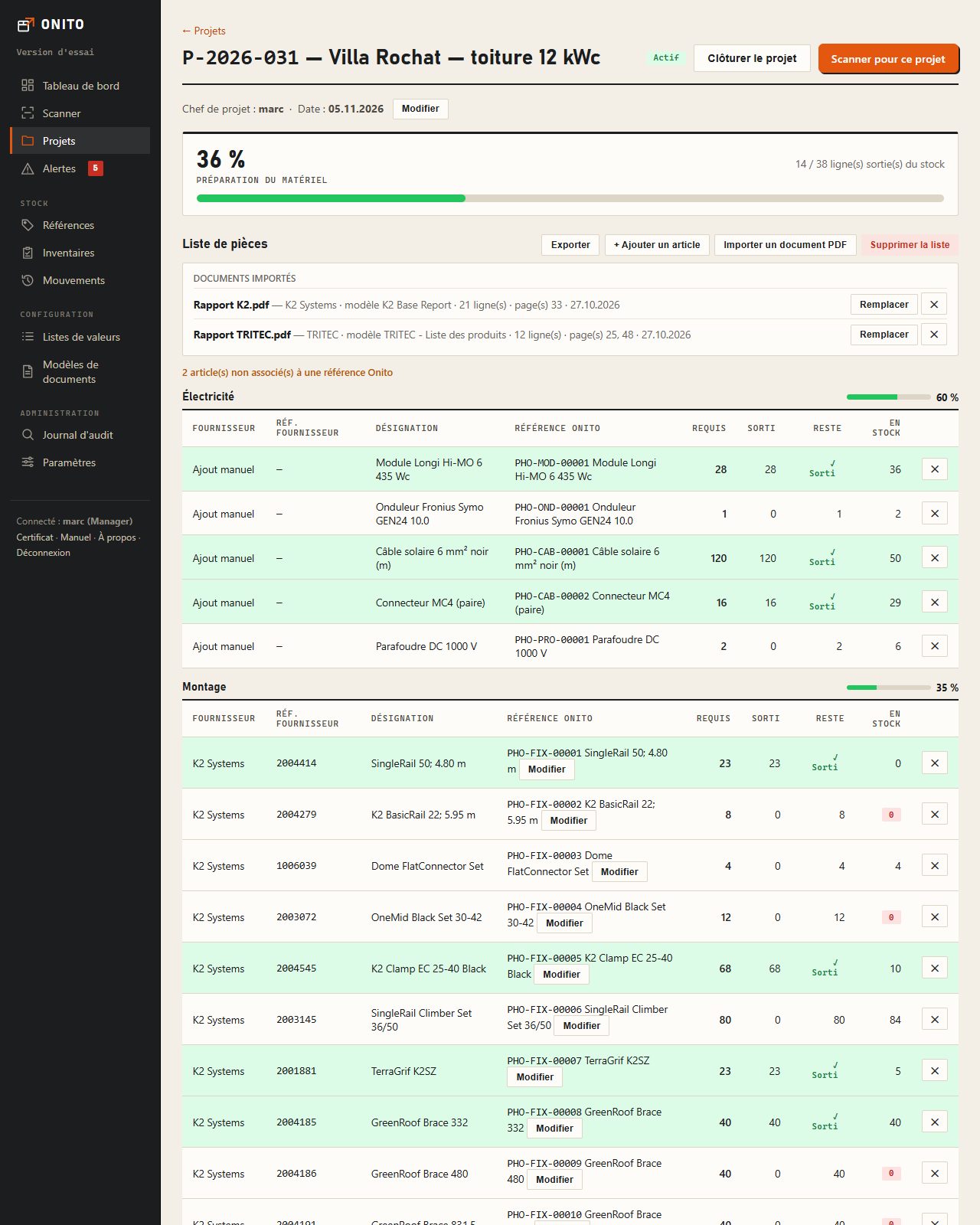Click the Modèles de documents file icon
This screenshot has width=980, height=1225.
28,372
